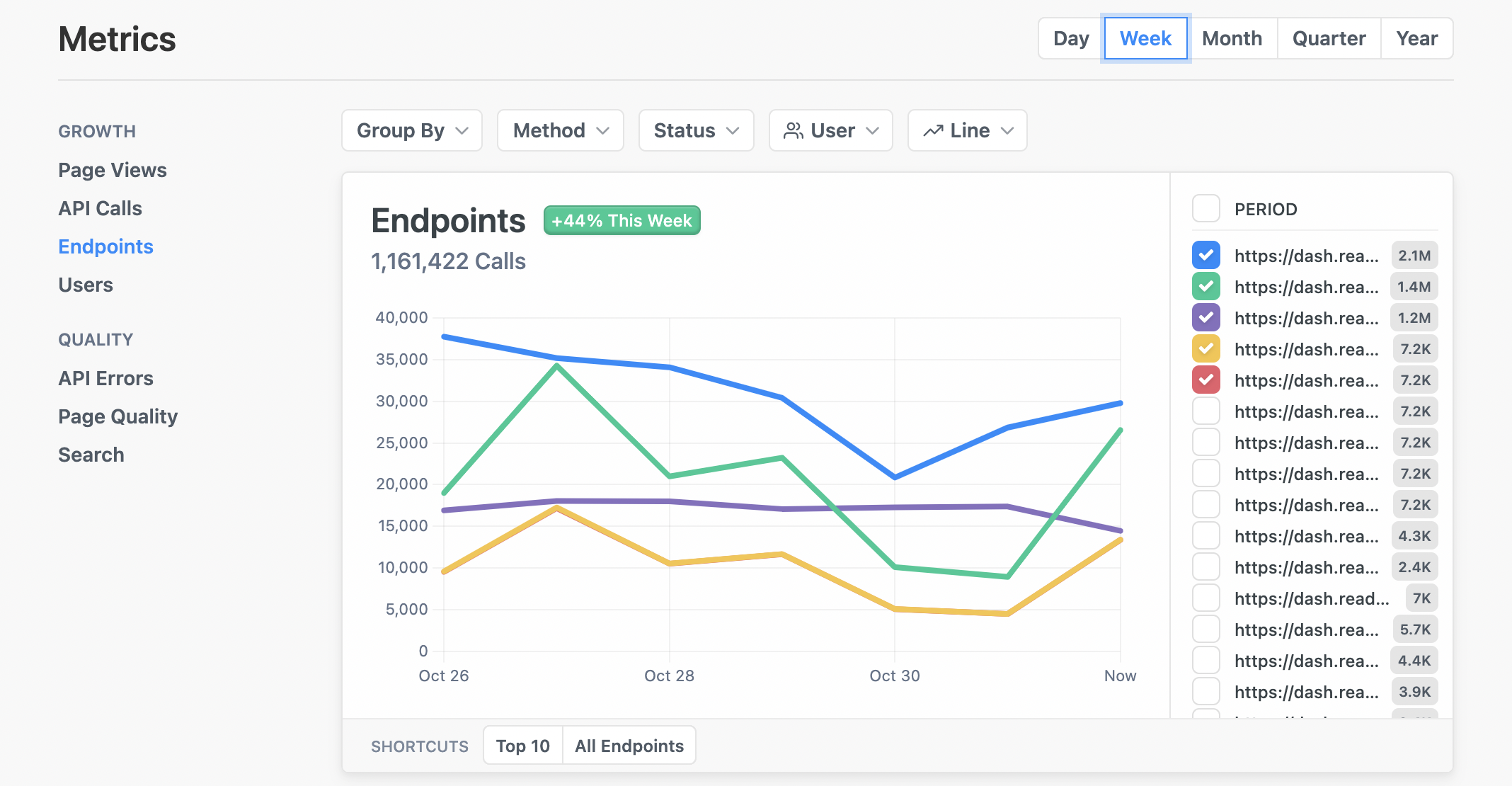Click the Top 10 shortcut button
Screen dimensions: 1512x786
coord(522,746)
